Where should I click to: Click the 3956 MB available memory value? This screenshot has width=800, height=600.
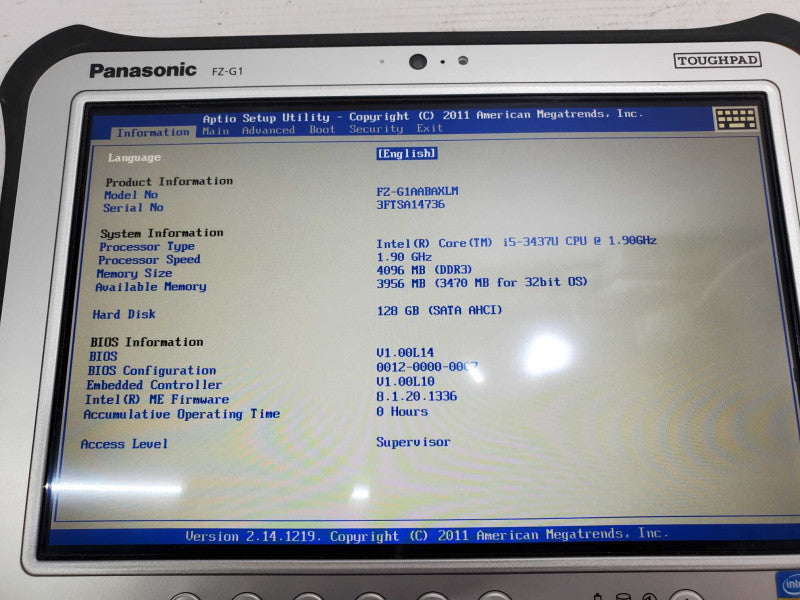click(482, 282)
